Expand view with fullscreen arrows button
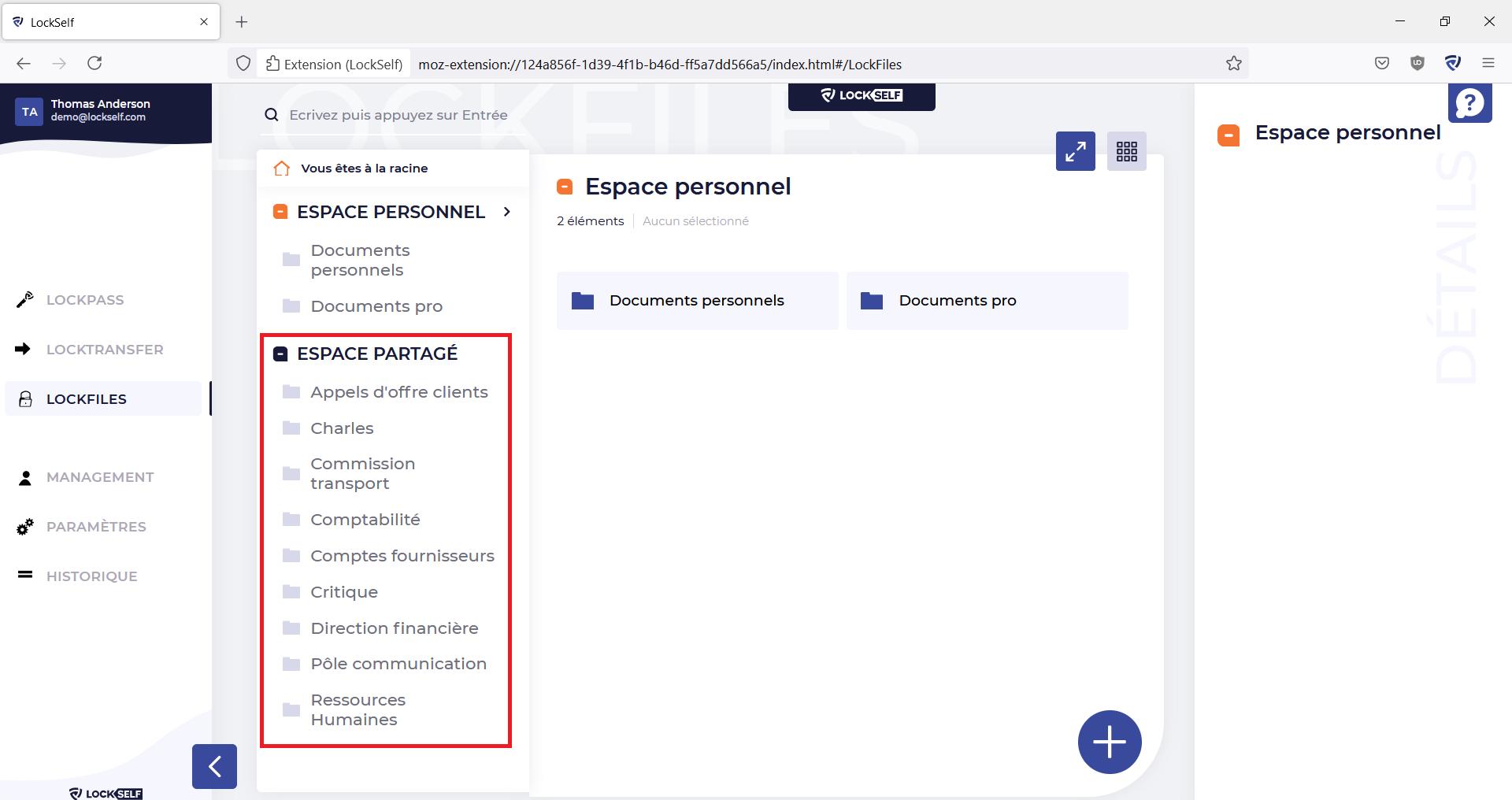 [1076, 151]
